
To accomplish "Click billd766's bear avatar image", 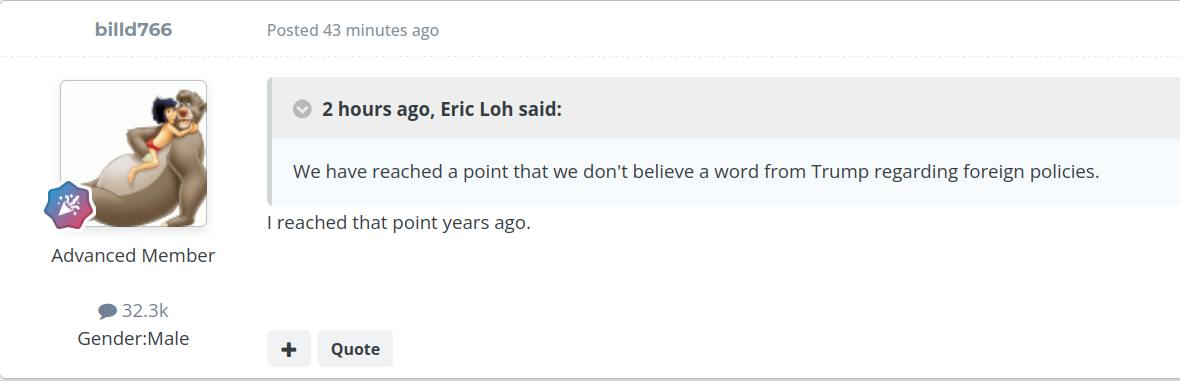I will (x=133, y=154).
